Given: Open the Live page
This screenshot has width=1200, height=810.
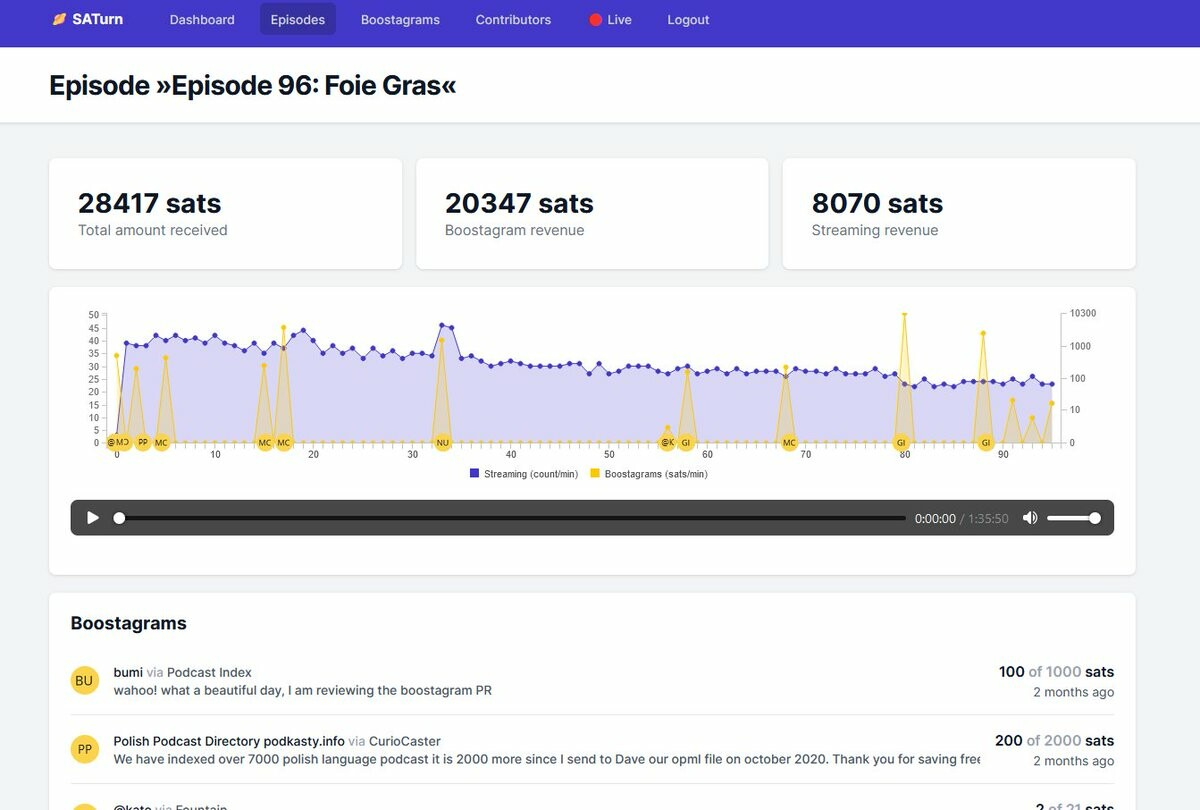Looking at the screenshot, I should point(611,20).
